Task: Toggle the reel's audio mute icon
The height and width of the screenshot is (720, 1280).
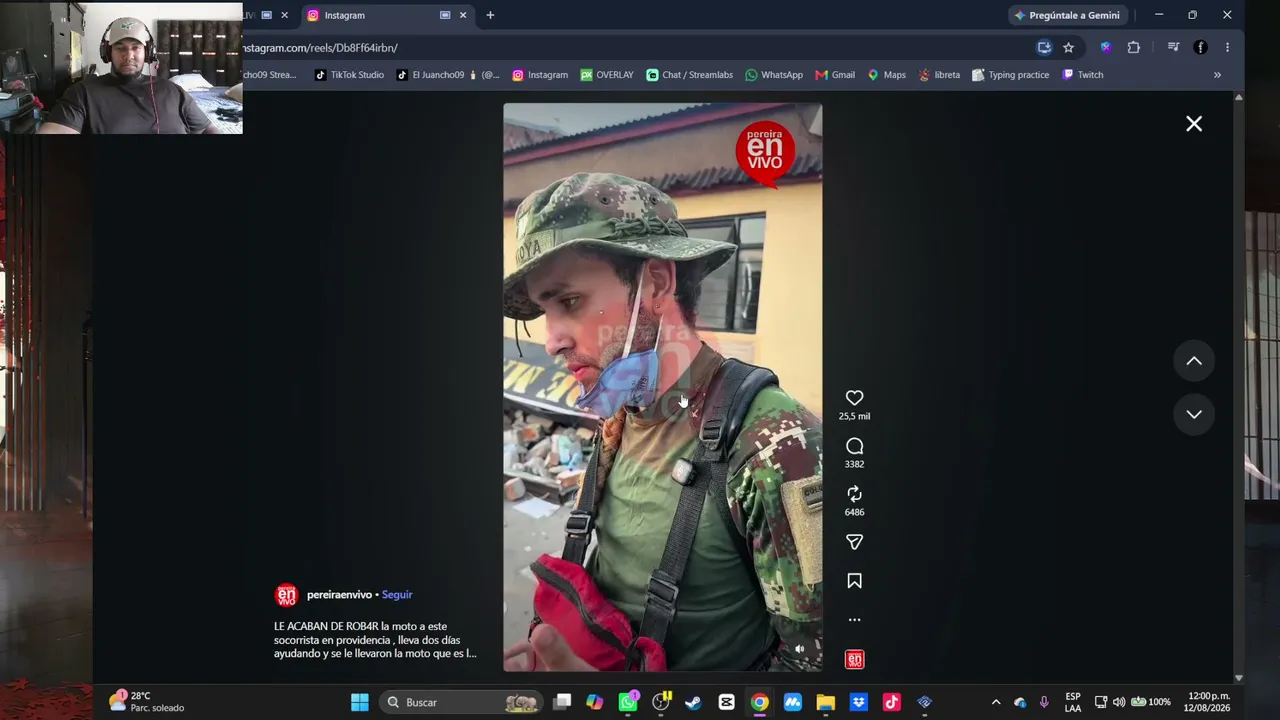Action: [x=799, y=649]
